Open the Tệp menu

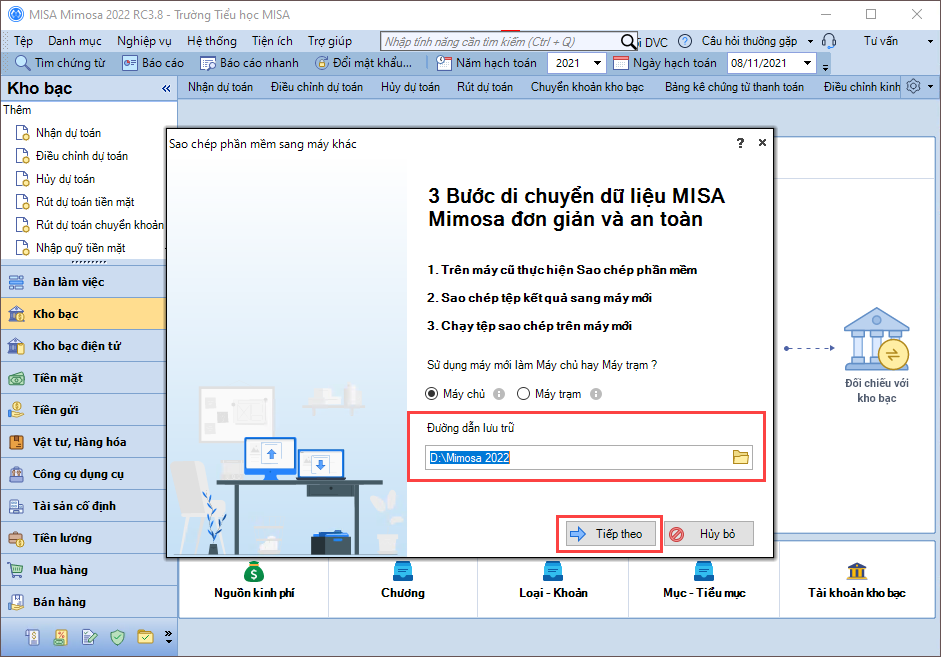pos(23,41)
